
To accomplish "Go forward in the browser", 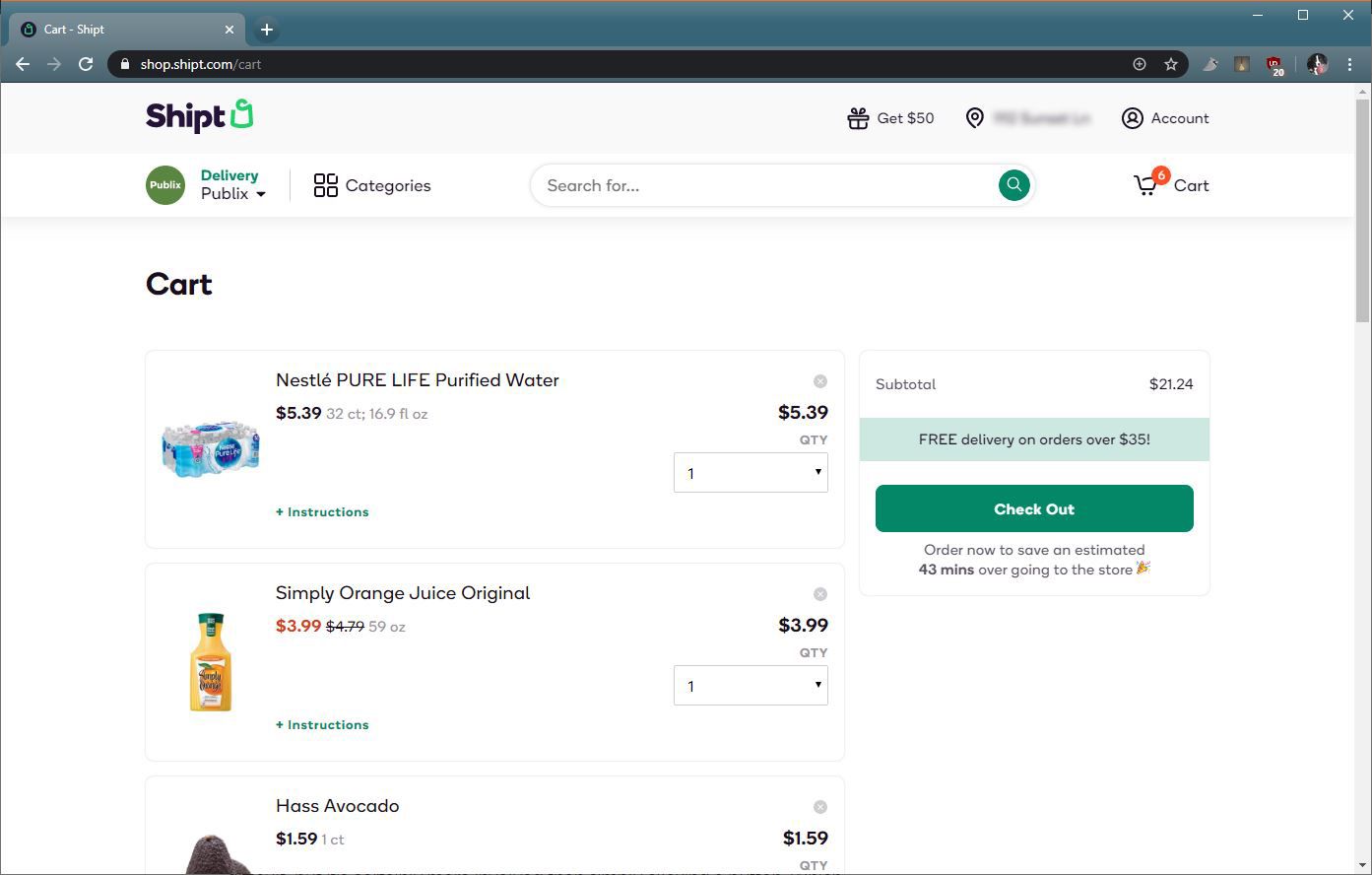I will (54, 64).
